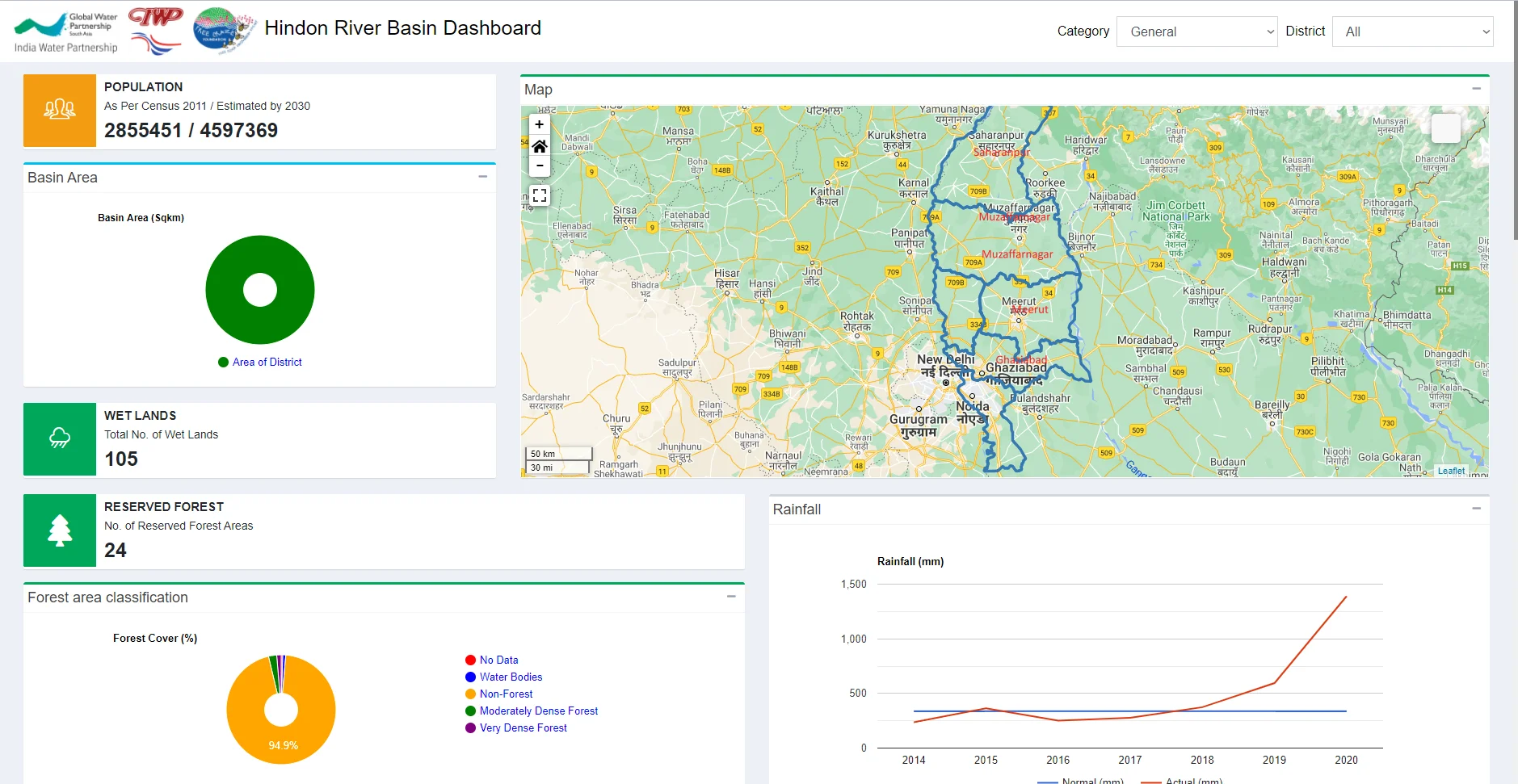This screenshot has width=1518, height=784.
Task: Click the red Saharanpur label on map
Action: click(x=1002, y=152)
